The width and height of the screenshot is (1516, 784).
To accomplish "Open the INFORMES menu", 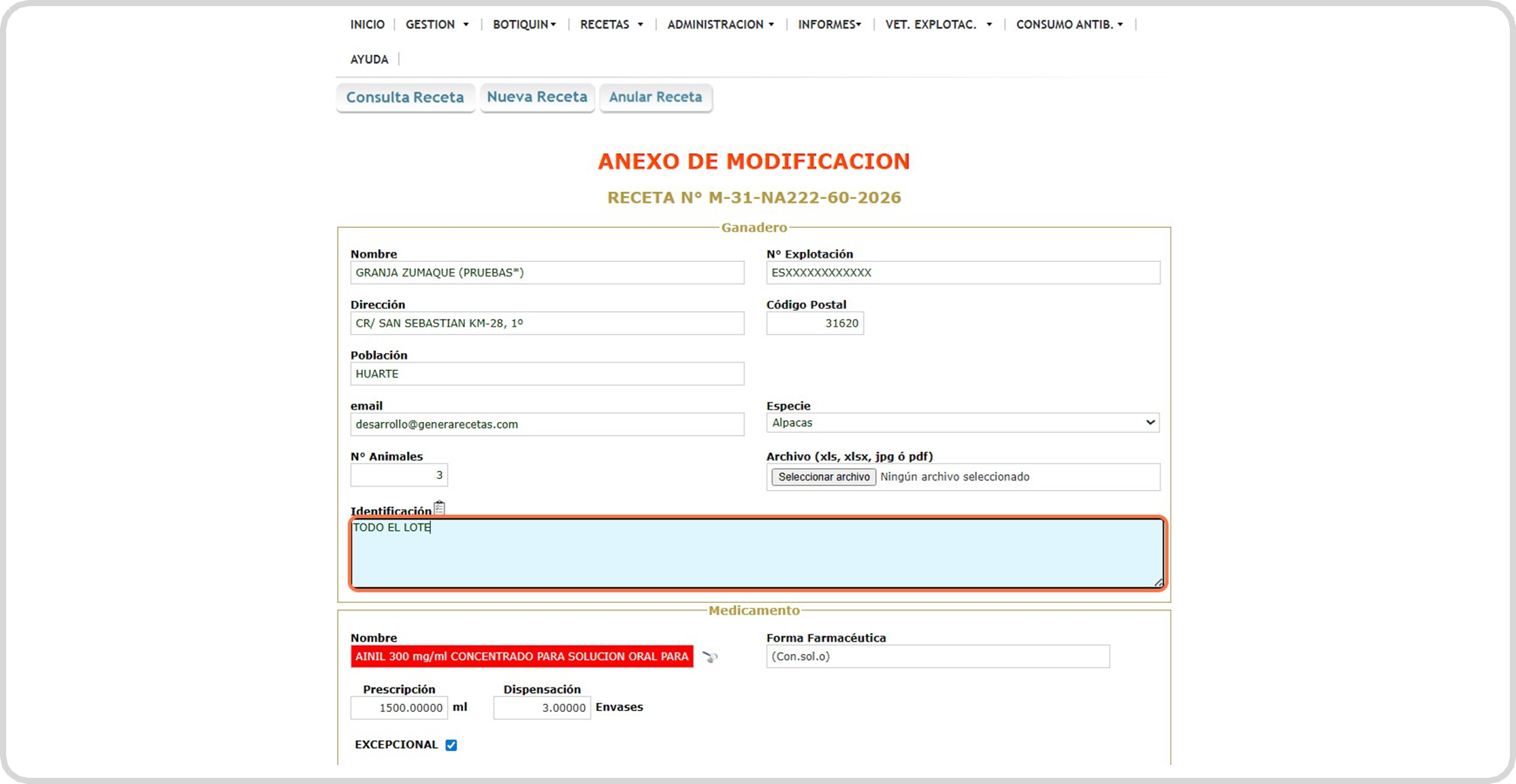I will [829, 24].
